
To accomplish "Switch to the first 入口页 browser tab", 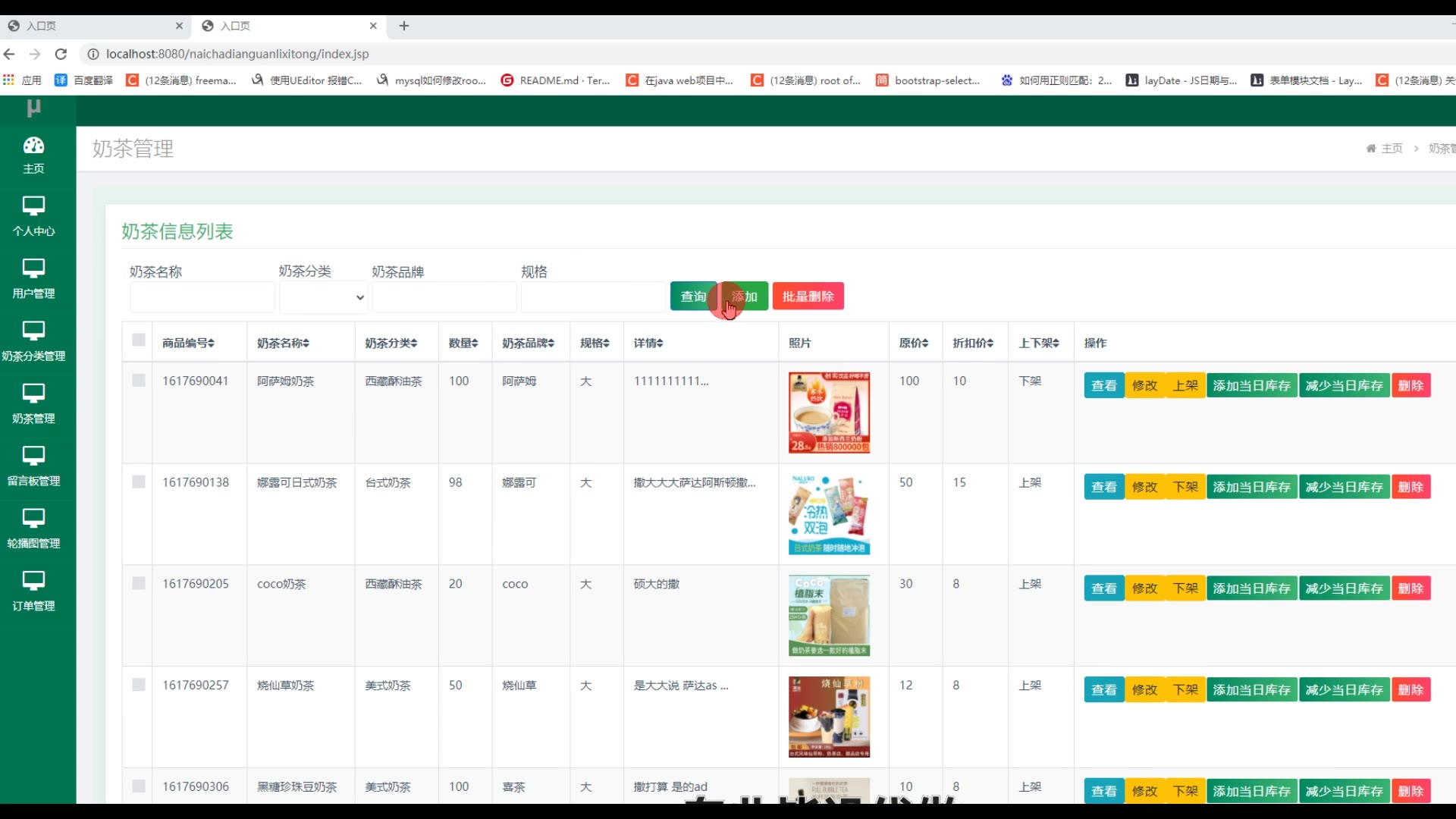I will (91, 26).
